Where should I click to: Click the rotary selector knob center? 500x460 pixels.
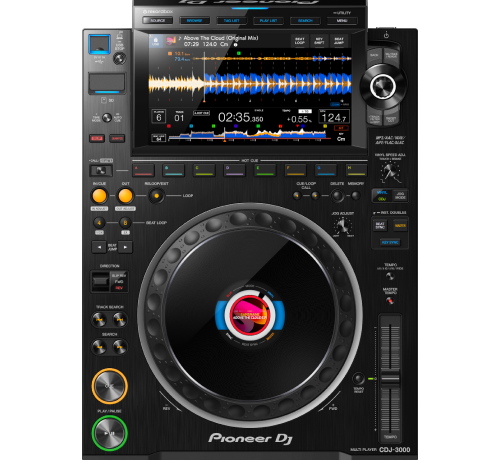click(x=383, y=86)
